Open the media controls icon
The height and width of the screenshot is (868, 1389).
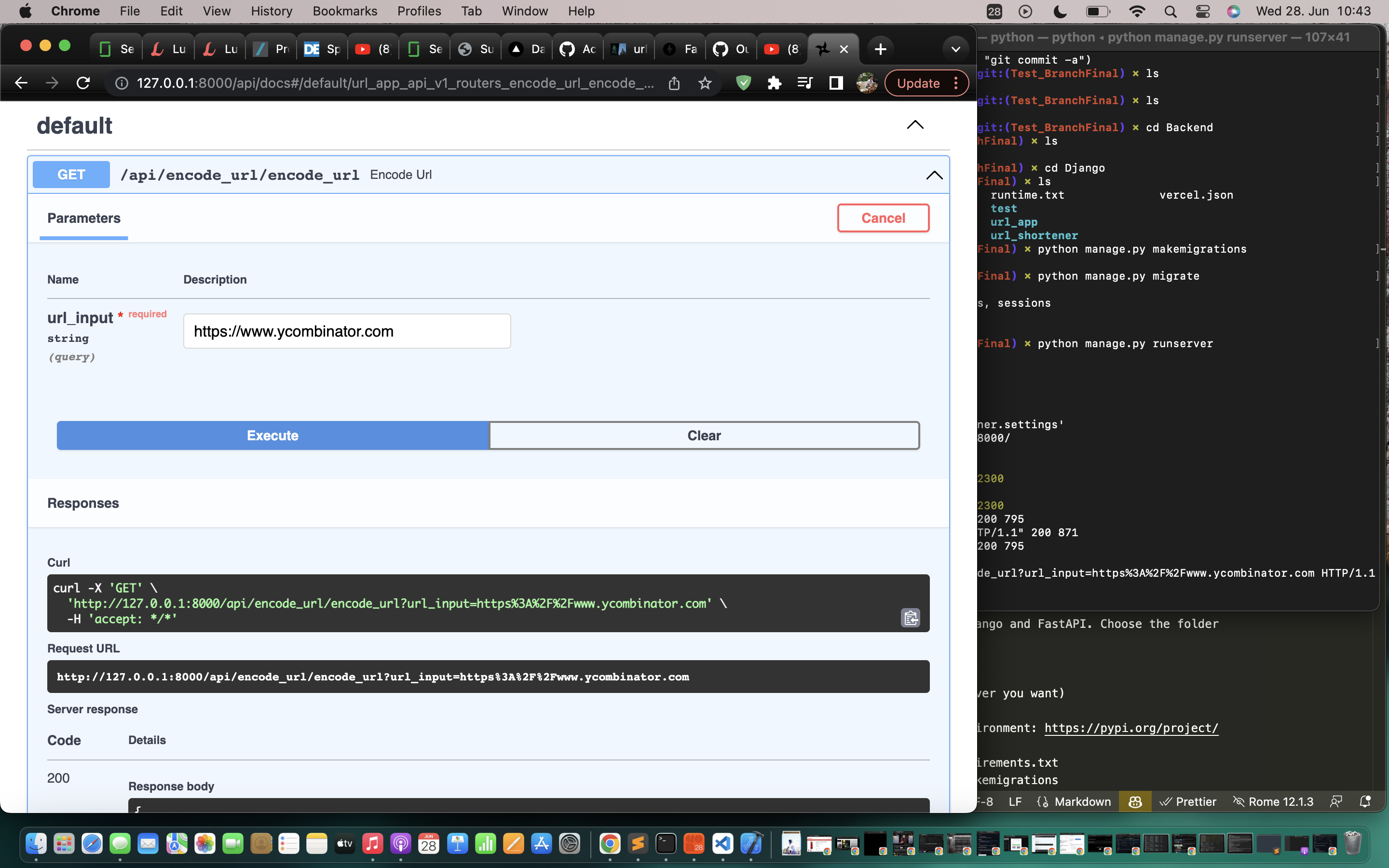(804, 83)
